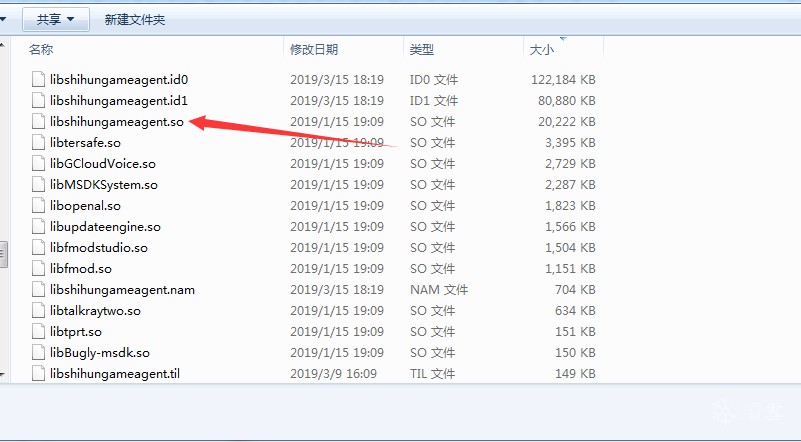Click the file icon of libshihungameagent.til

(x=38, y=373)
